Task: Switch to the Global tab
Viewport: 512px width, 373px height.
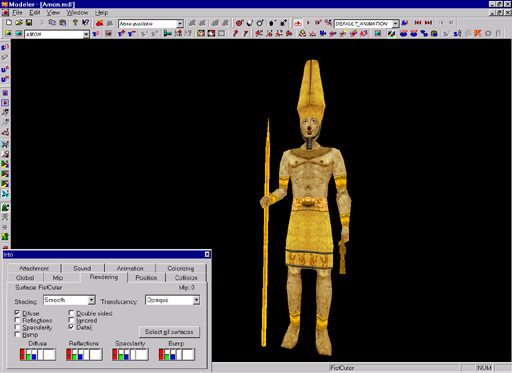Action: pos(25,278)
